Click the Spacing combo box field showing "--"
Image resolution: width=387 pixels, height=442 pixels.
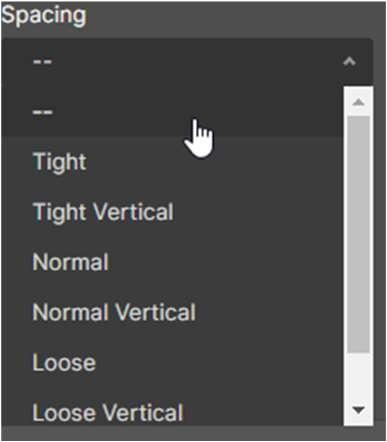(187, 62)
